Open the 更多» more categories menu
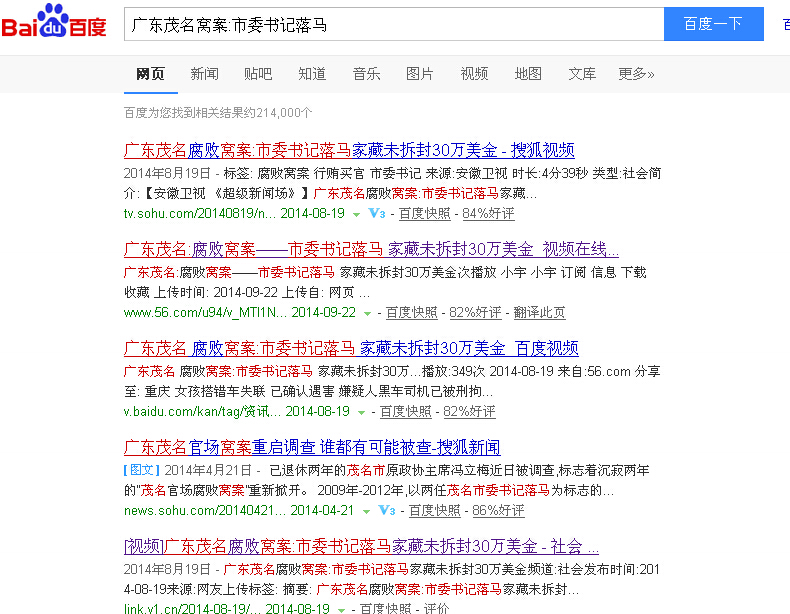Image resolution: width=790 pixels, height=614 pixels. (x=636, y=74)
